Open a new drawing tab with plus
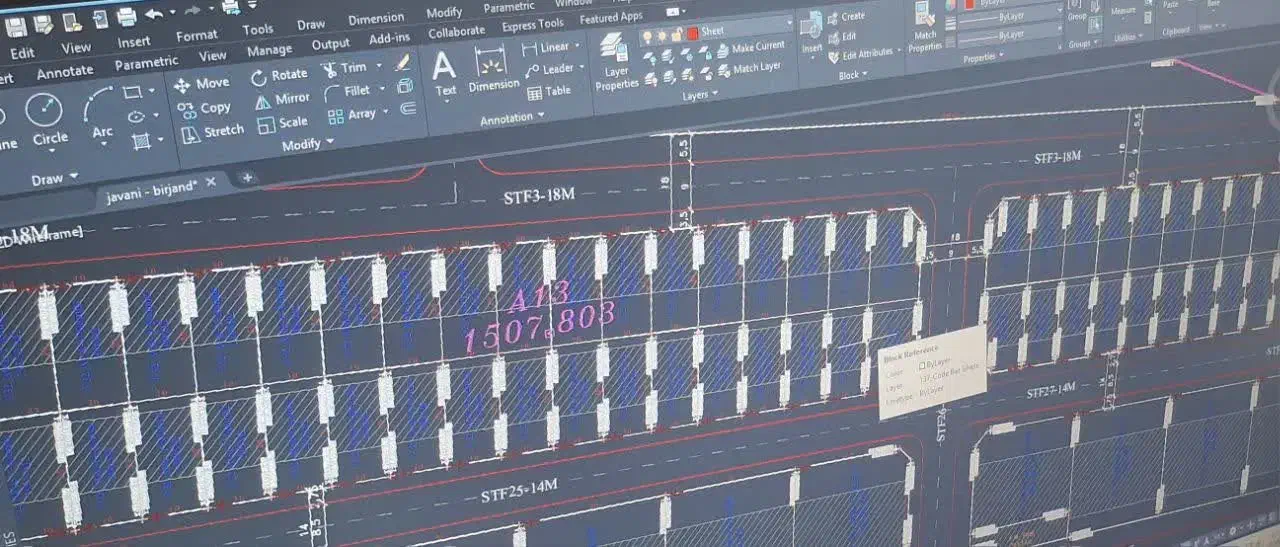This screenshot has width=1280, height=547. tap(247, 178)
